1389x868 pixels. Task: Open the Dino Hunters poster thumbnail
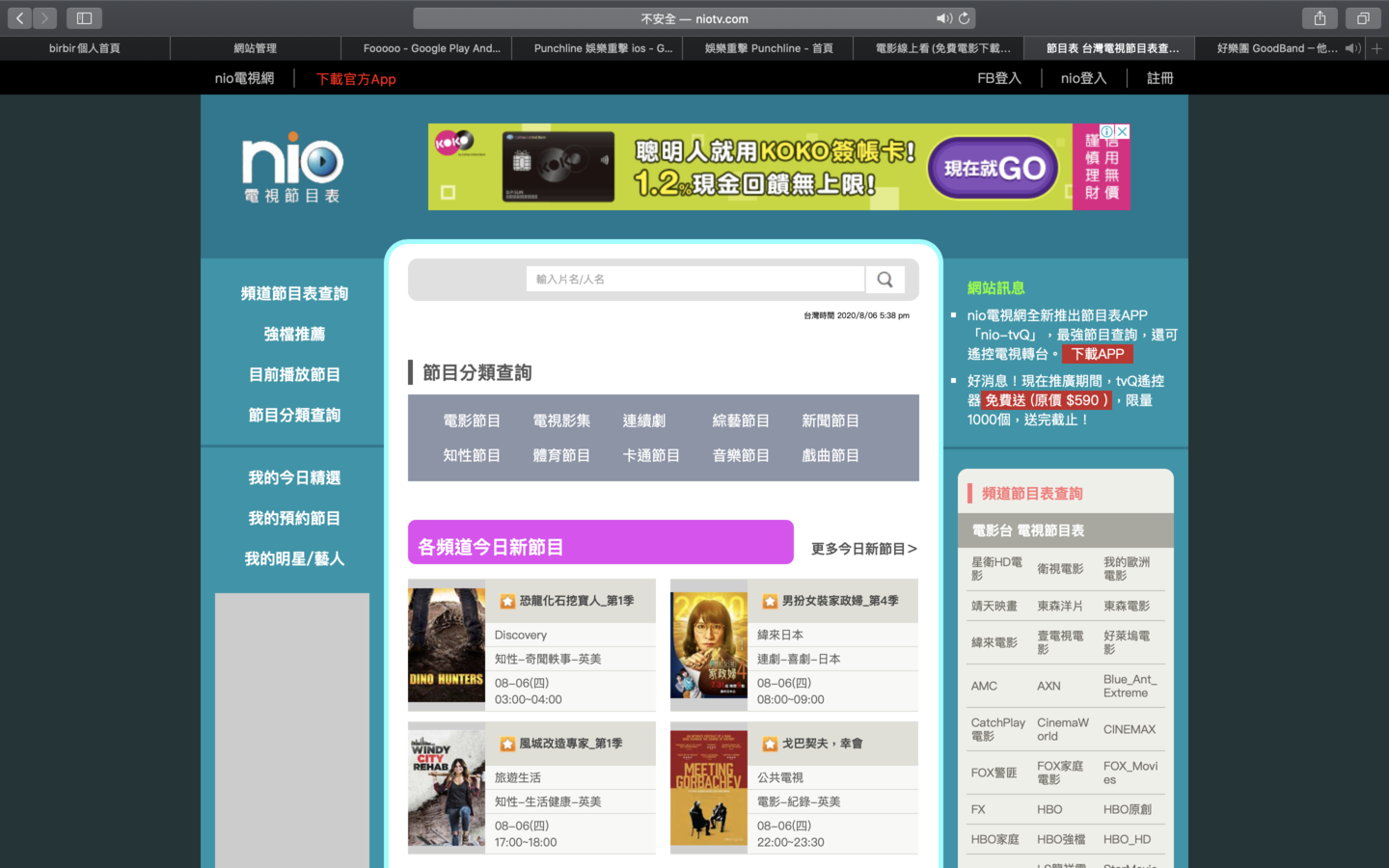(x=447, y=645)
